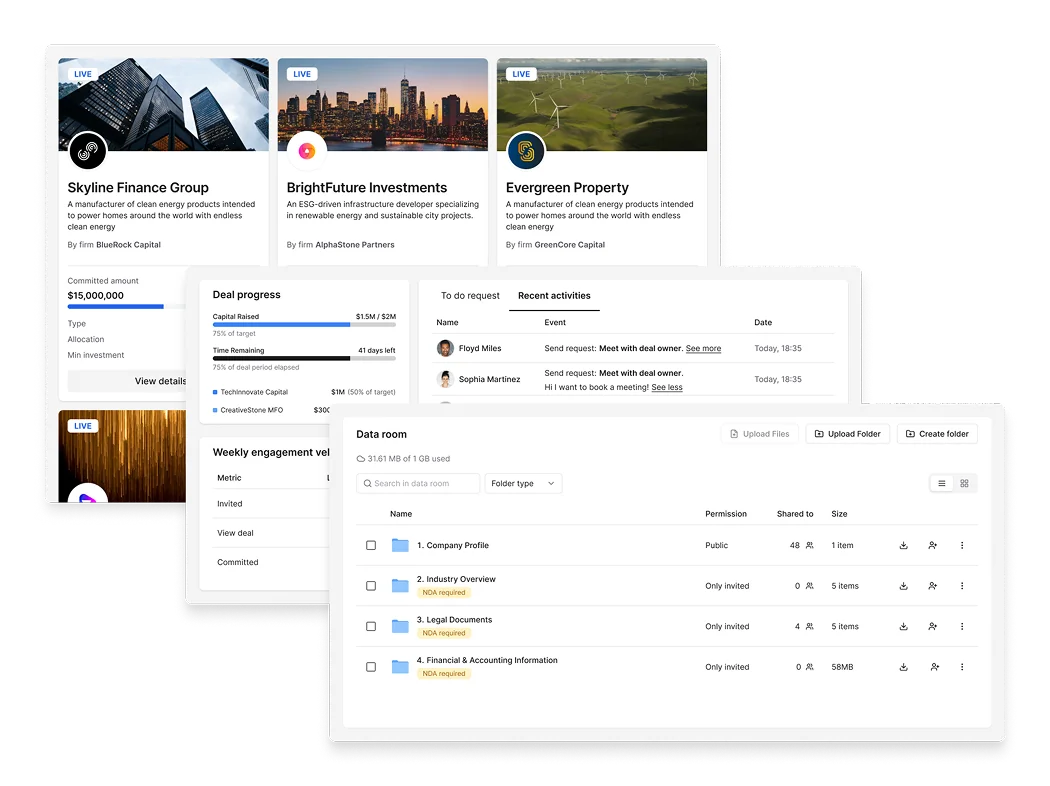The width and height of the screenshot is (1050, 786).
Task: Click the share-user icon on Industry Overview row
Action: (x=932, y=586)
